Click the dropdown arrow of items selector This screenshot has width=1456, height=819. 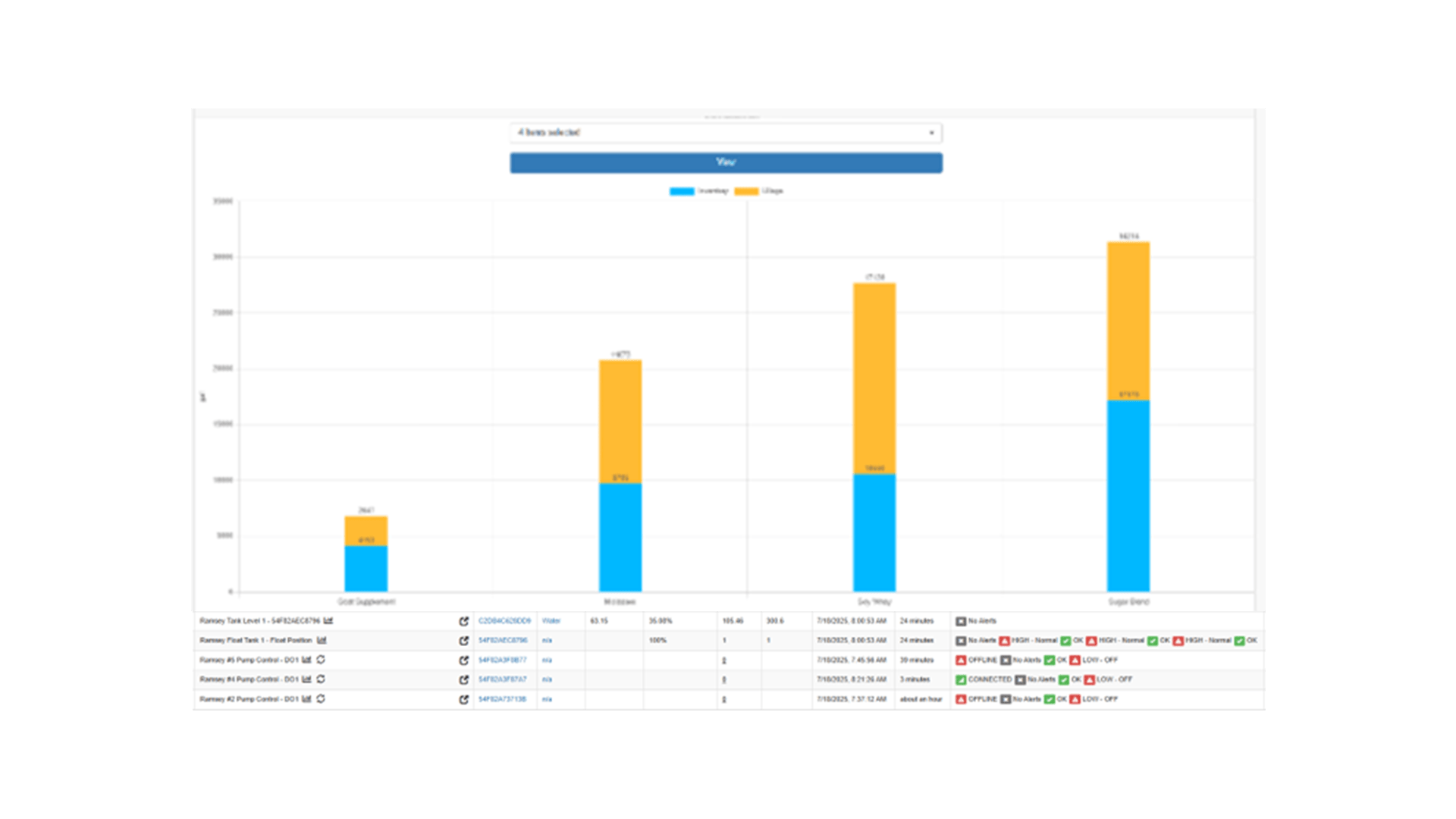tap(931, 133)
